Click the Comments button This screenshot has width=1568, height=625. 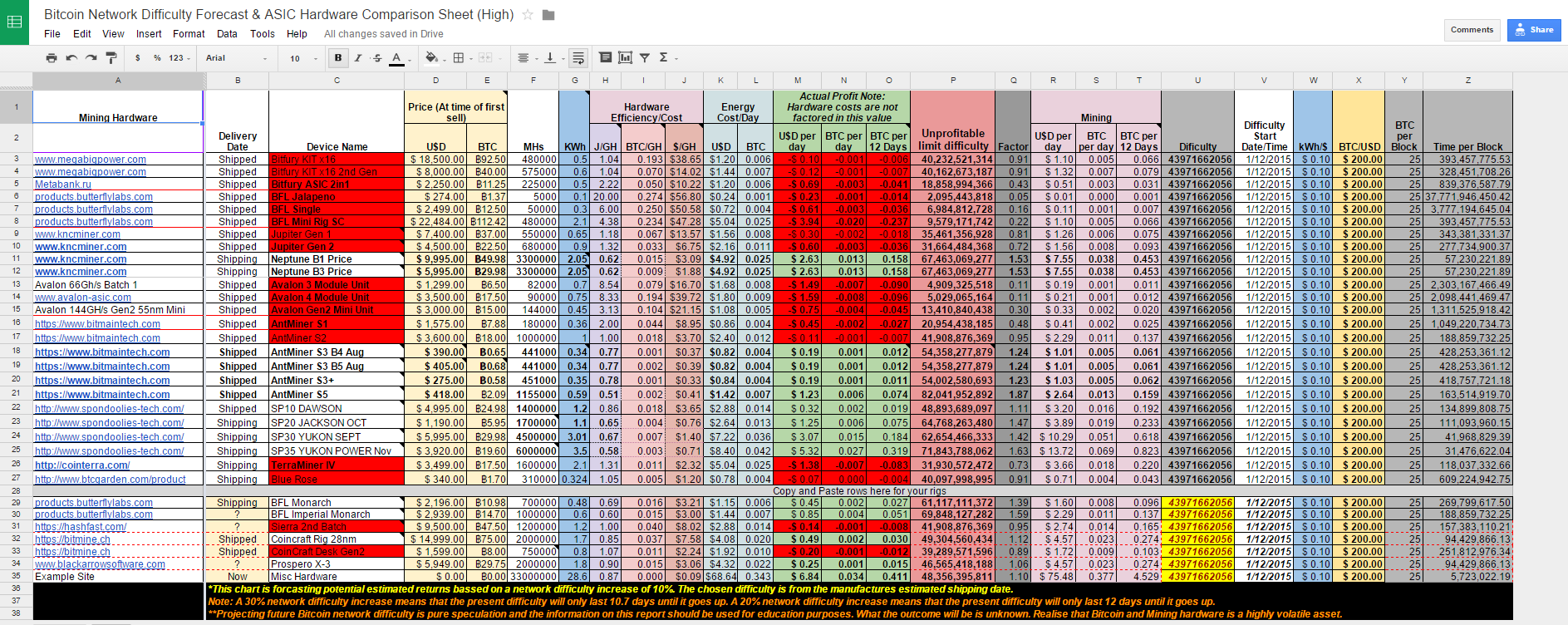[x=1472, y=30]
